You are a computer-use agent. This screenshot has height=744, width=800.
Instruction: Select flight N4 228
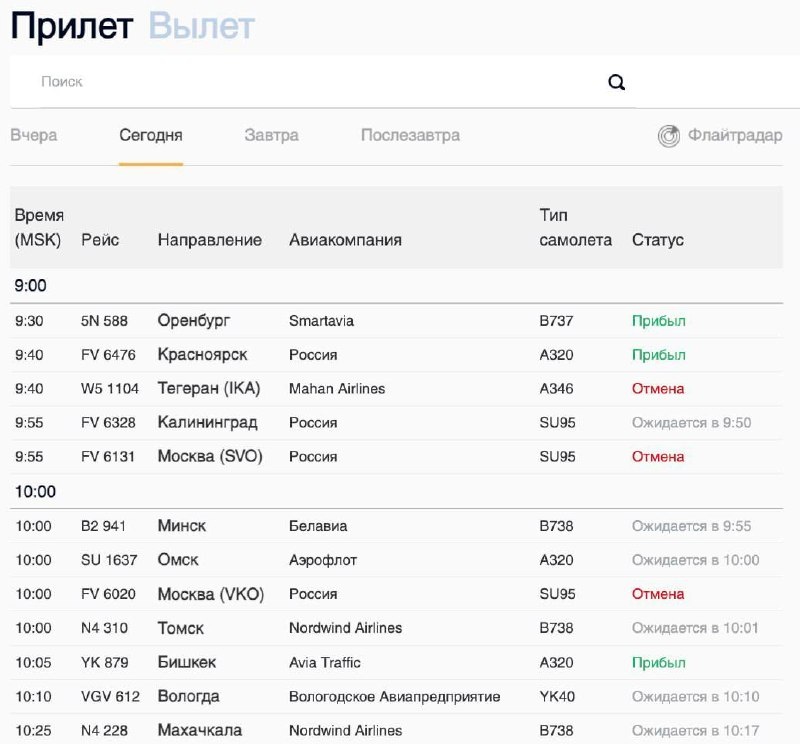click(x=104, y=731)
